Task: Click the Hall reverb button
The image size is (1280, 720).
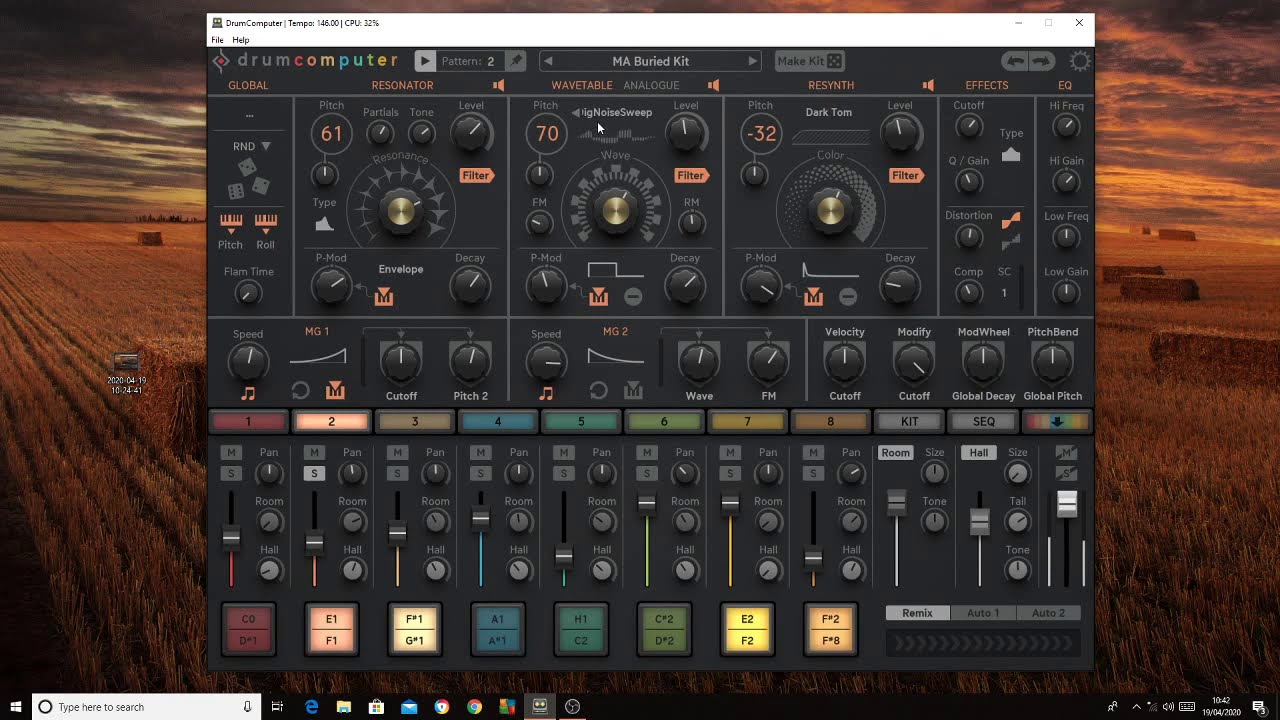Action: click(x=979, y=453)
